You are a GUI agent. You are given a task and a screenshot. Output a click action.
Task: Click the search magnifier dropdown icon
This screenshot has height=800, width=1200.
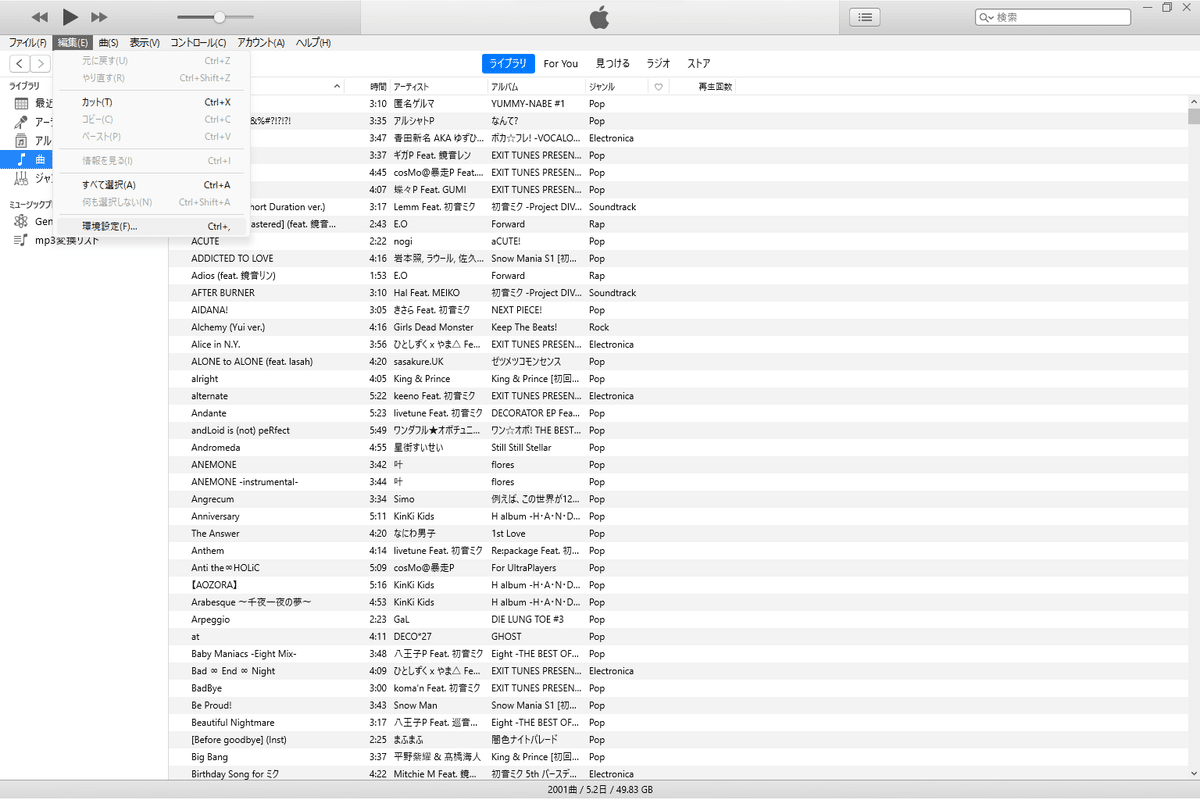(986, 17)
